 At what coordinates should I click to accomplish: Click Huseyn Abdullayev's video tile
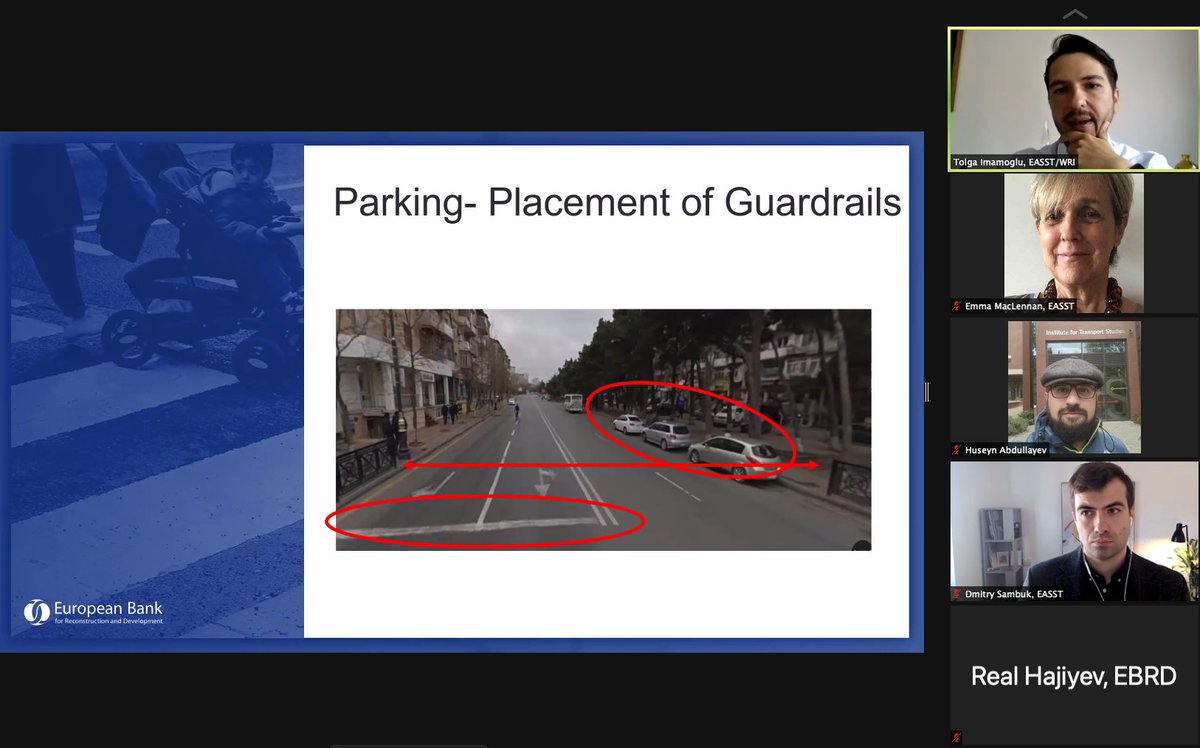pyautogui.click(x=1072, y=387)
